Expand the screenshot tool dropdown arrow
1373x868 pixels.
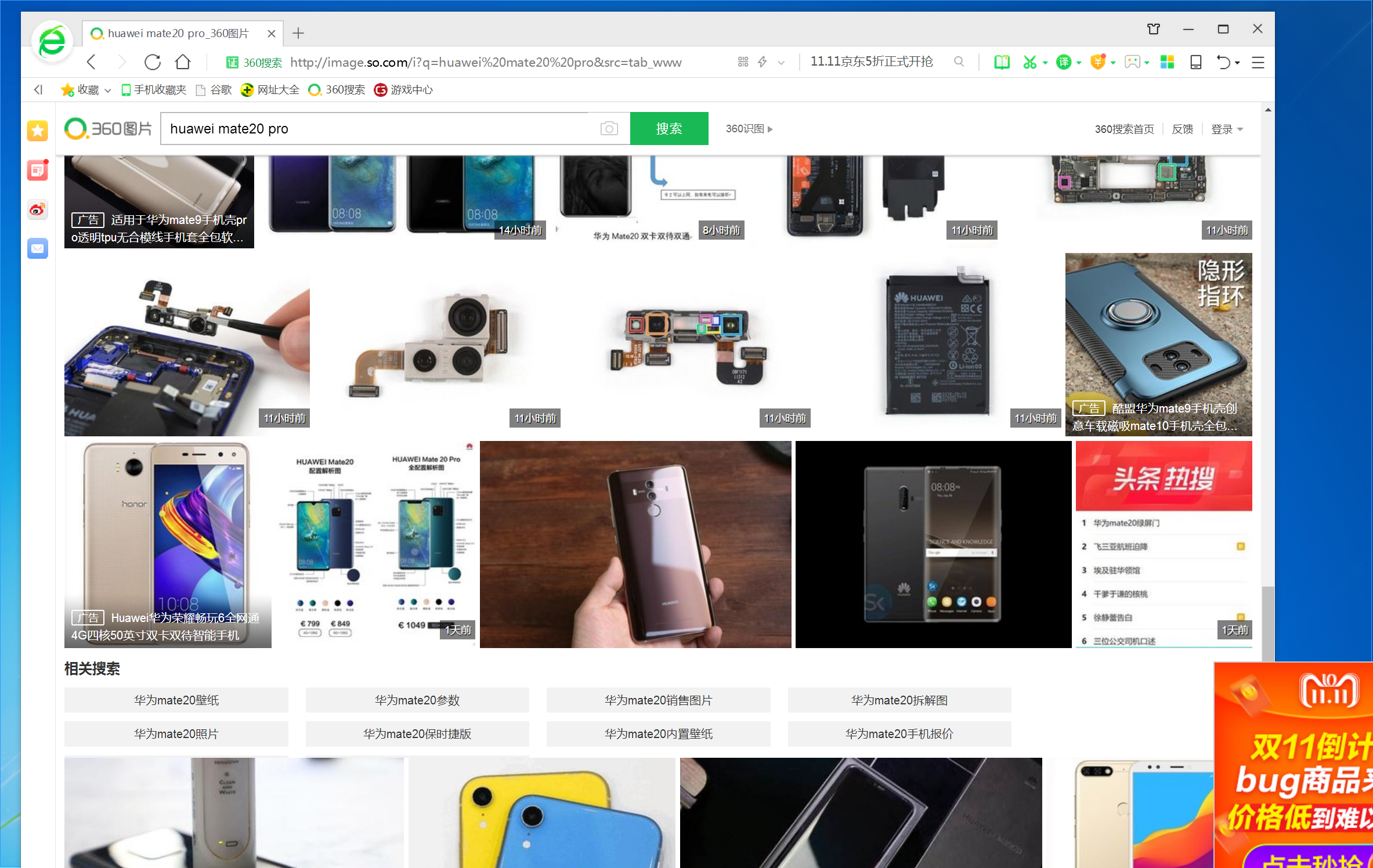(x=1045, y=63)
